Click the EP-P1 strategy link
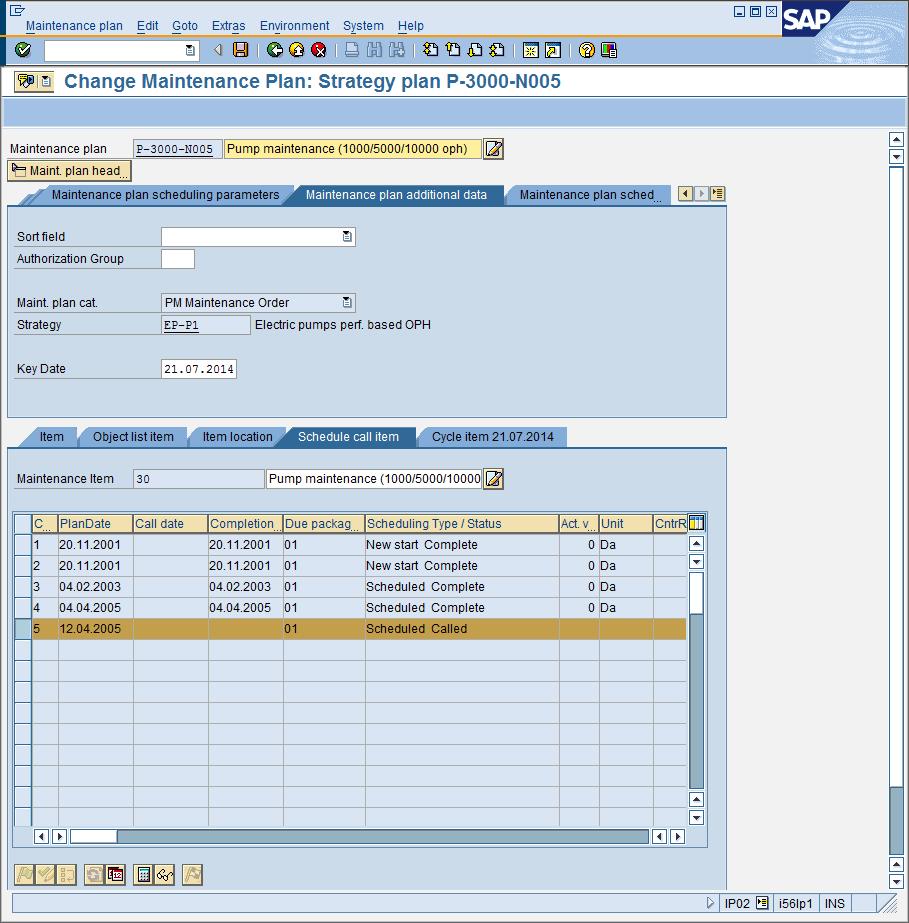This screenshot has height=923, width=909. click(181, 325)
